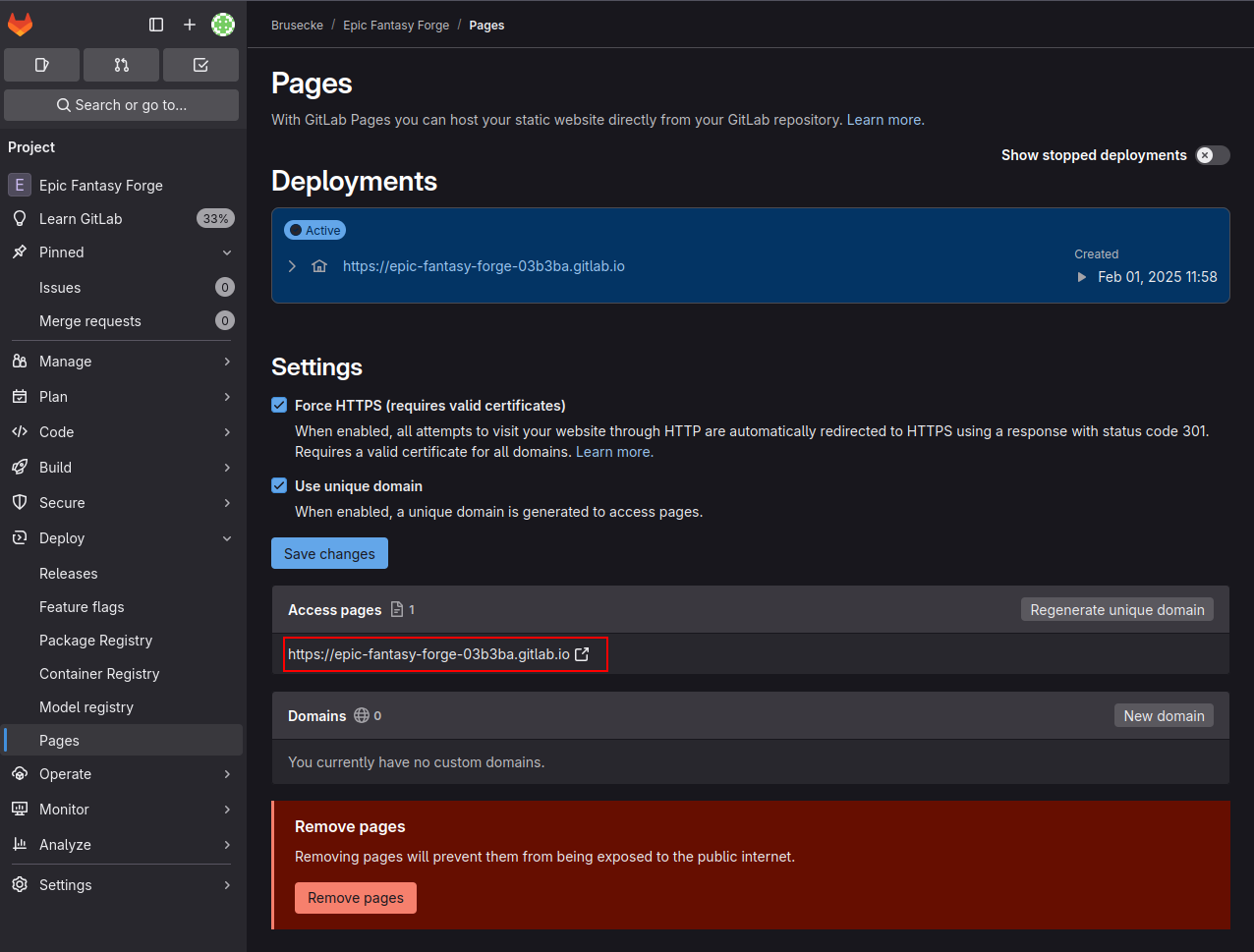
Task: Toggle the sidebar collapse icon
Action: point(156,25)
